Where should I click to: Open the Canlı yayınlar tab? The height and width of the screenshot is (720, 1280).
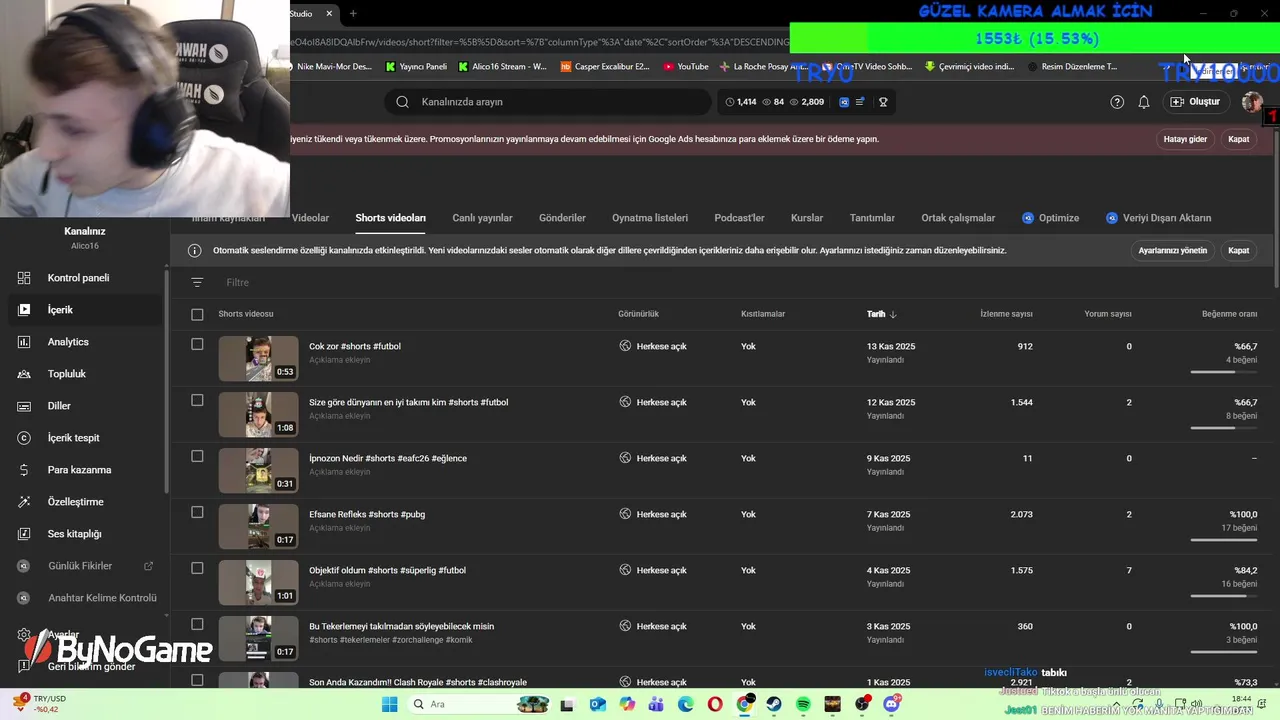(x=482, y=218)
